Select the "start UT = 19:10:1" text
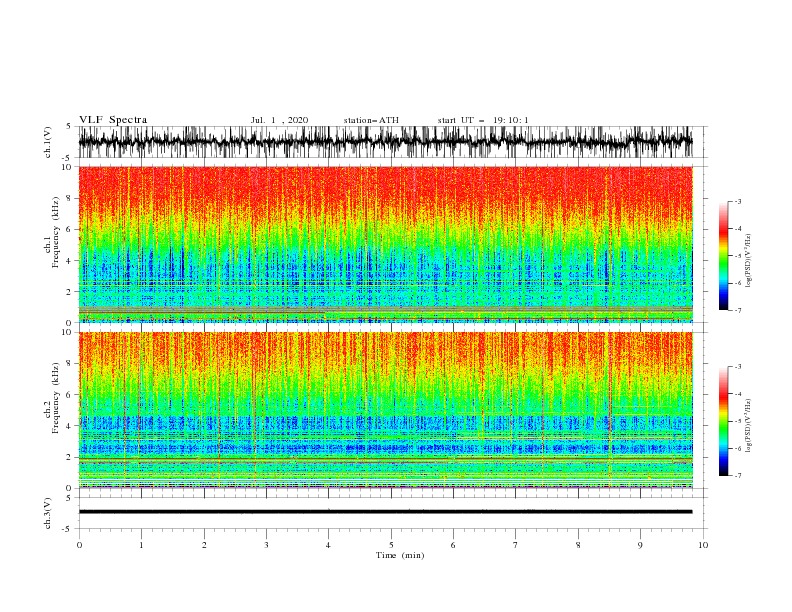Screen dimensions: 792x612 click(483, 120)
